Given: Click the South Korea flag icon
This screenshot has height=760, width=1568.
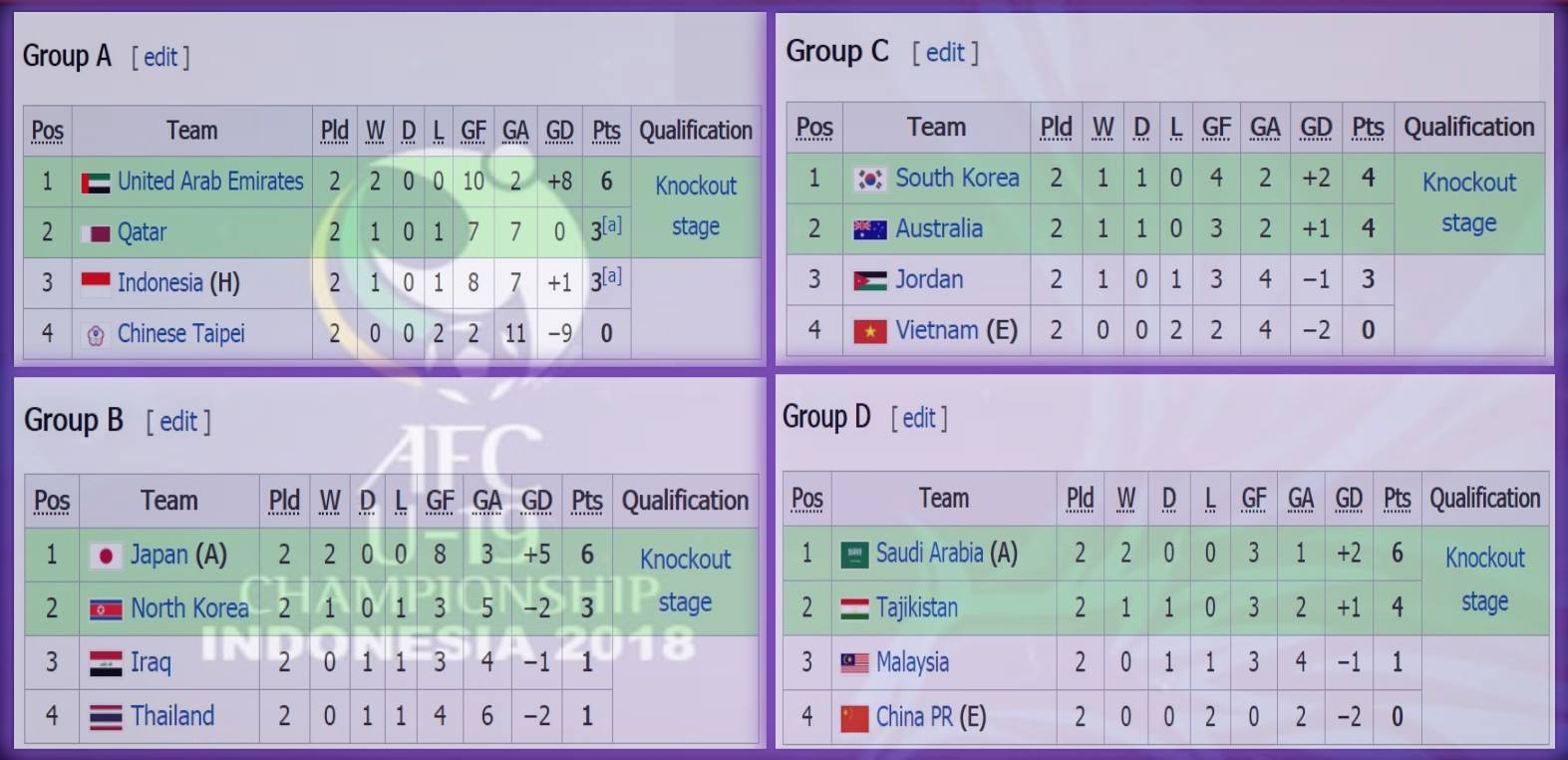Looking at the screenshot, I should coord(870,179).
